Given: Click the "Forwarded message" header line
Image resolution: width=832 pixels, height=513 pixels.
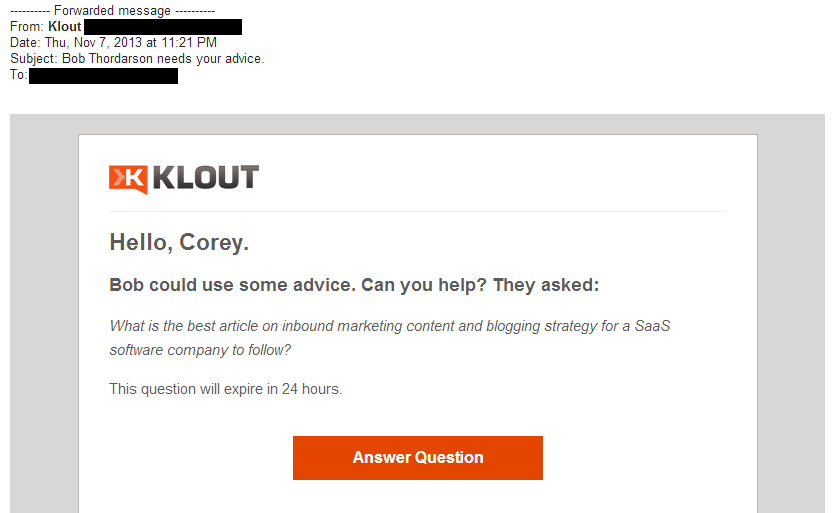Looking at the screenshot, I should point(112,11).
